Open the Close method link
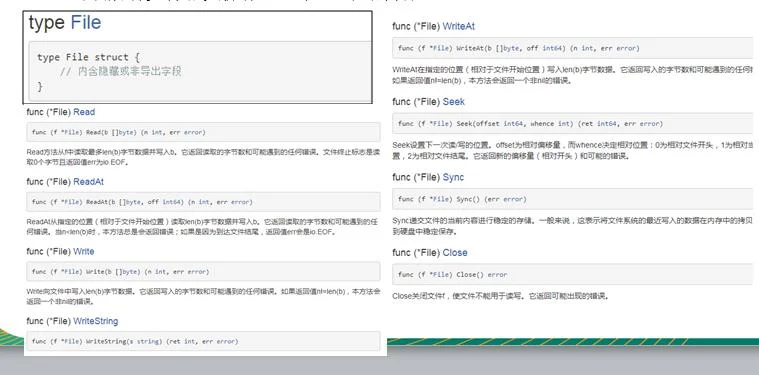This screenshot has height=375, width=759. coord(455,253)
